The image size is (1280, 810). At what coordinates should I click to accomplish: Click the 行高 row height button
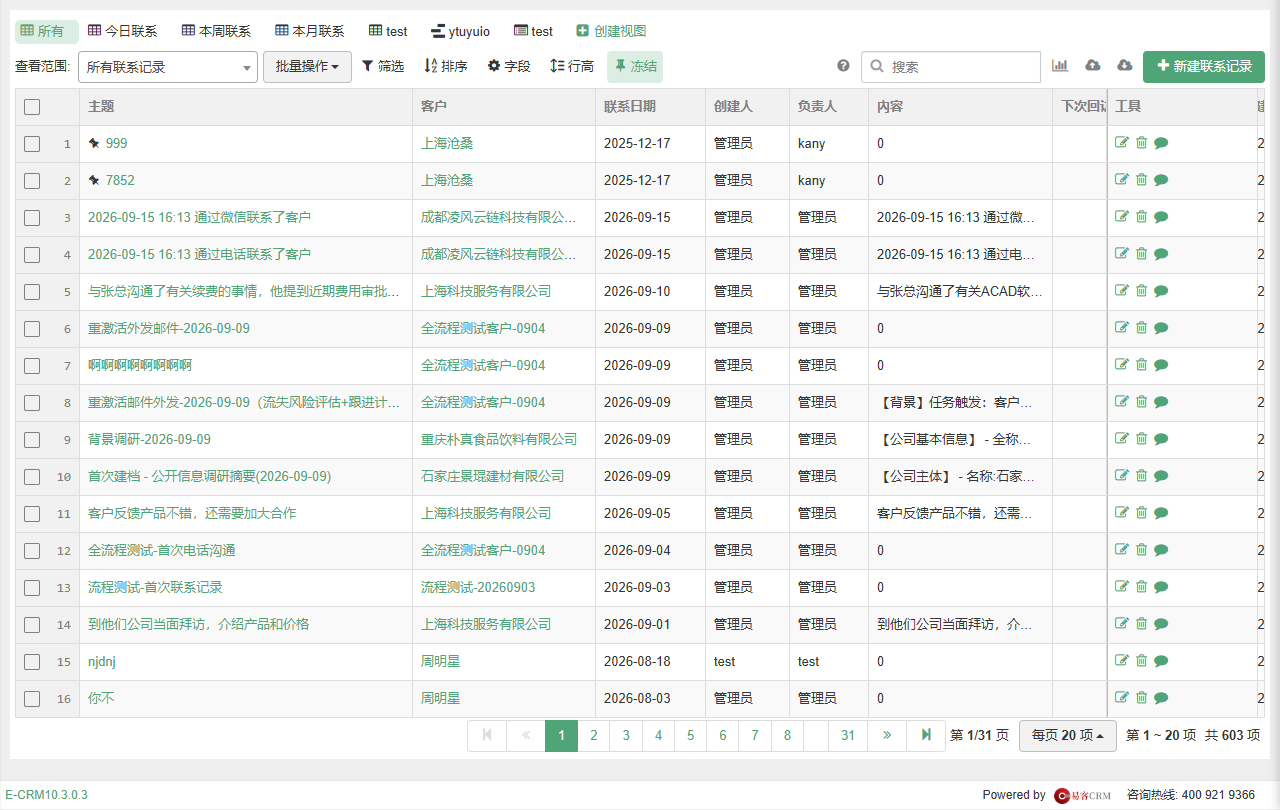(x=572, y=67)
